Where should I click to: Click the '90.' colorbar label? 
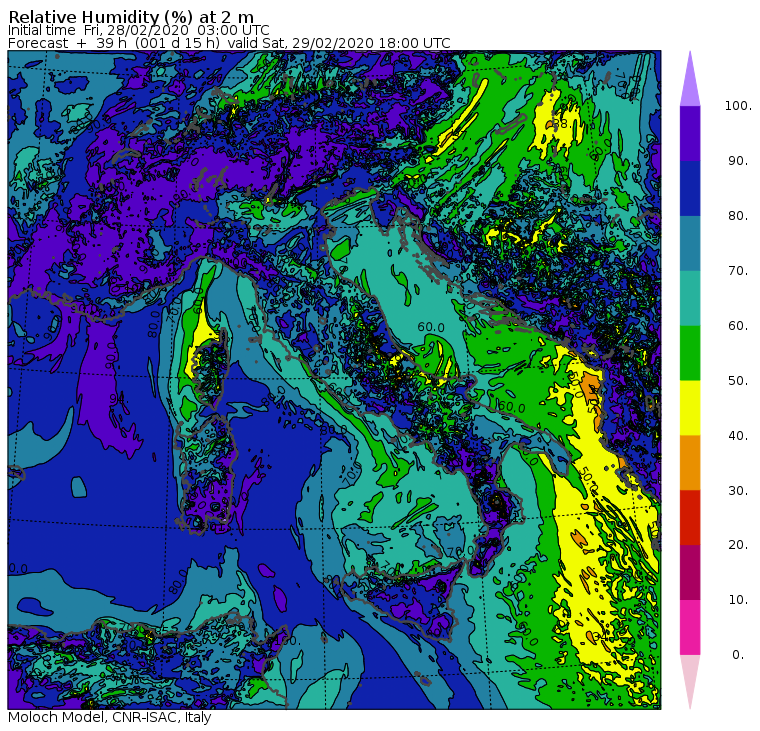[x=738, y=161]
